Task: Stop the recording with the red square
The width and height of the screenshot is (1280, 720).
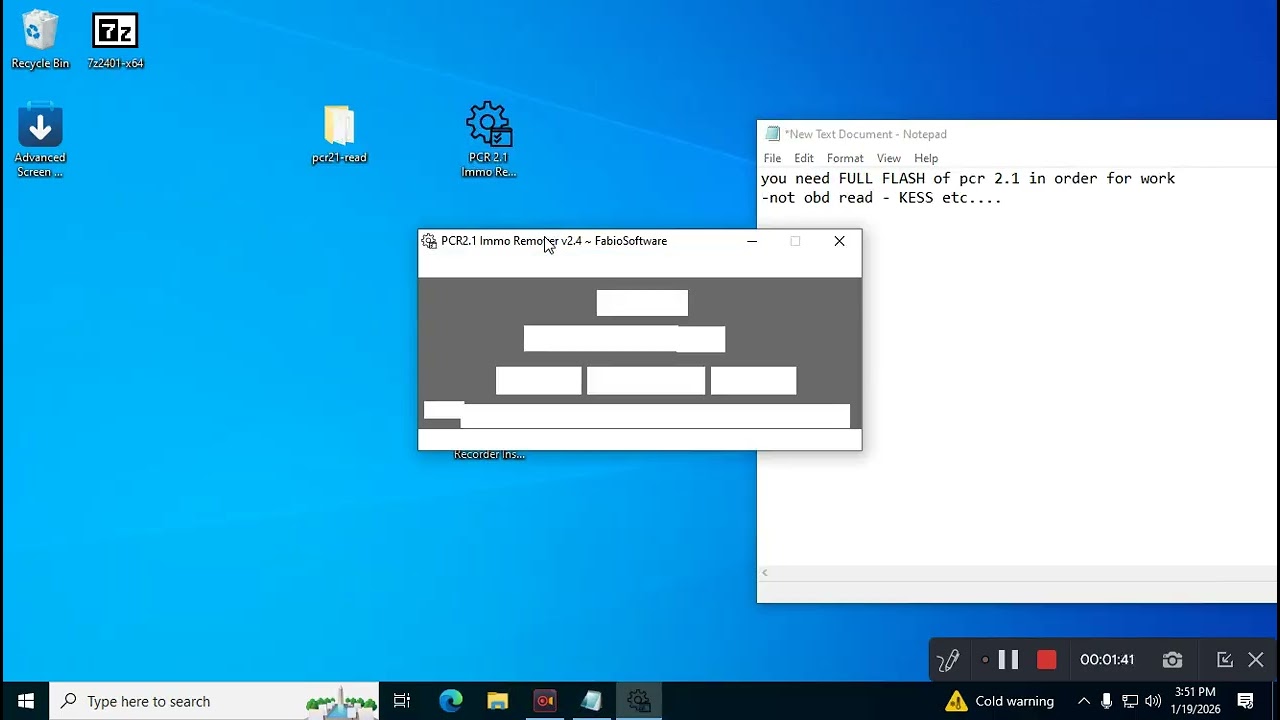Action: [1046, 660]
